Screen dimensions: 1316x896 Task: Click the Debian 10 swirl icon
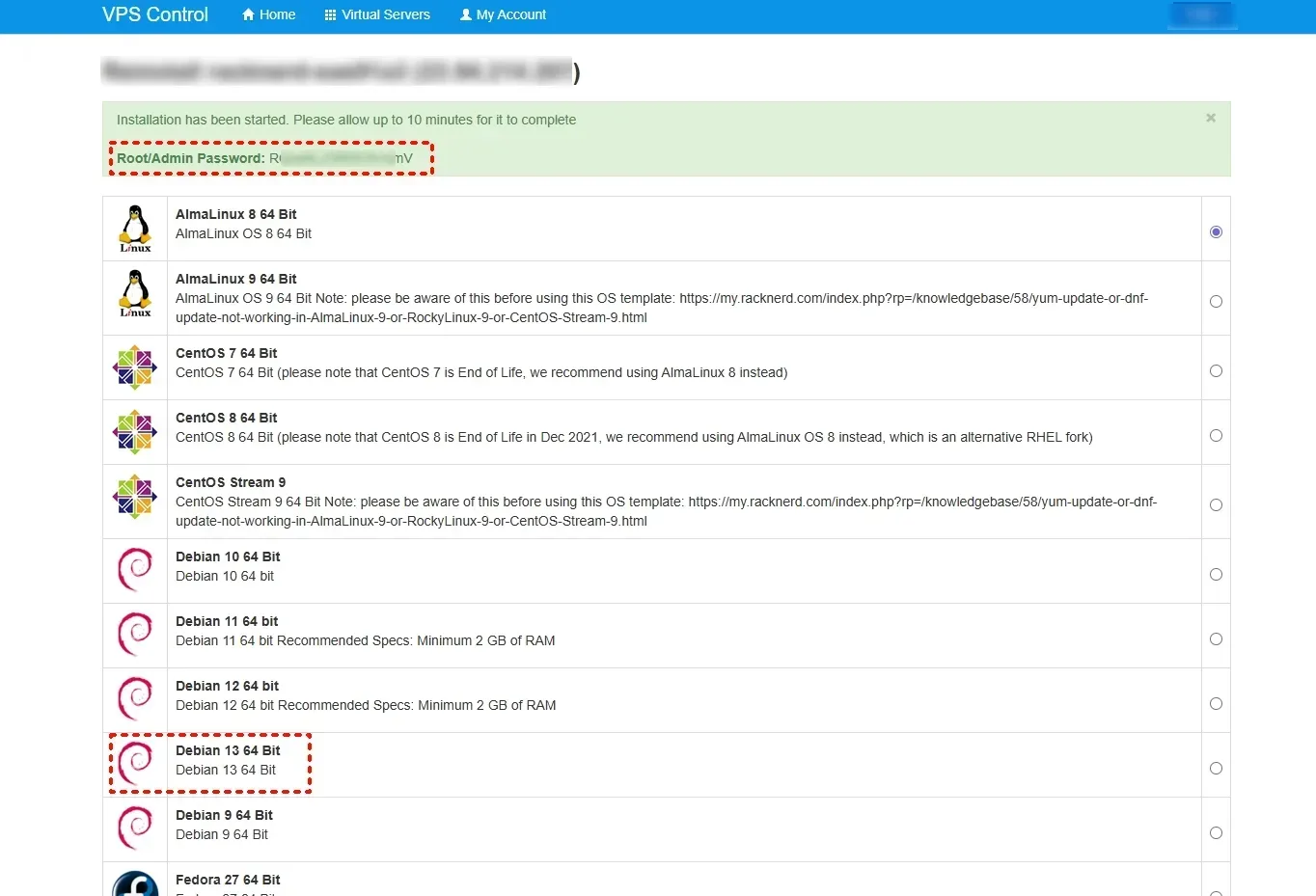pos(135,570)
